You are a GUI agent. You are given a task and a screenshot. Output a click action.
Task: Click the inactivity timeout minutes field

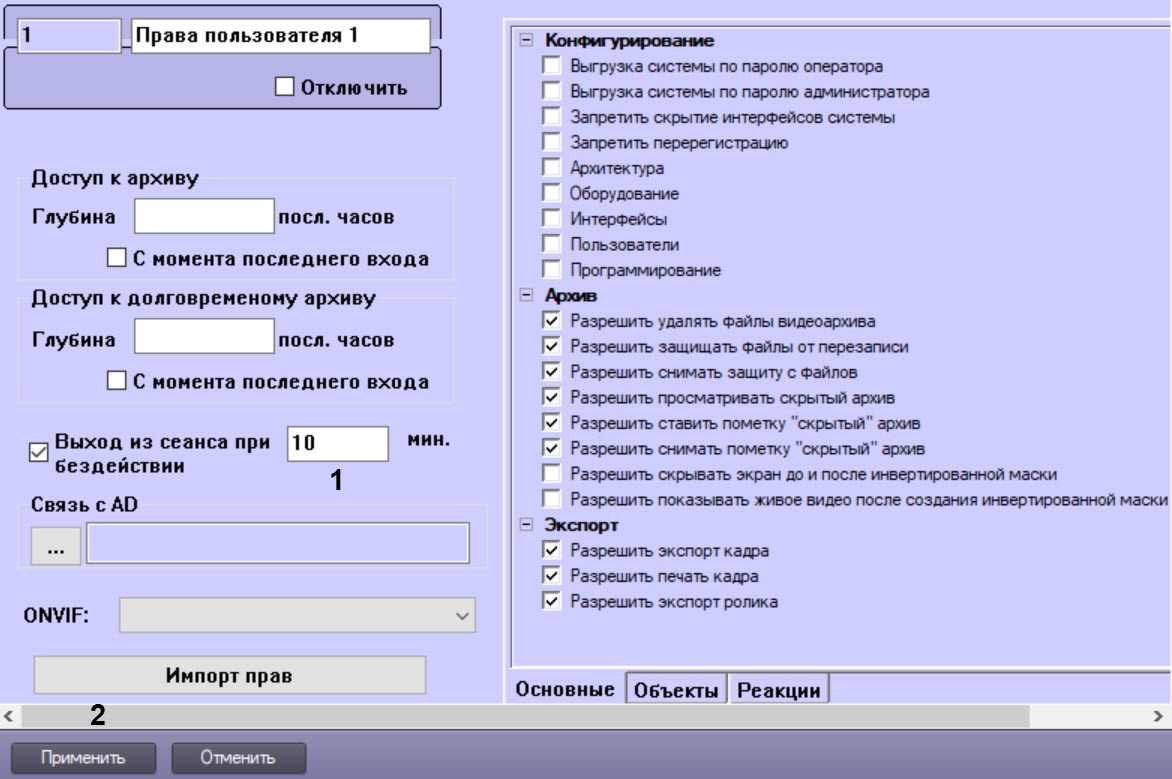click(337, 443)
